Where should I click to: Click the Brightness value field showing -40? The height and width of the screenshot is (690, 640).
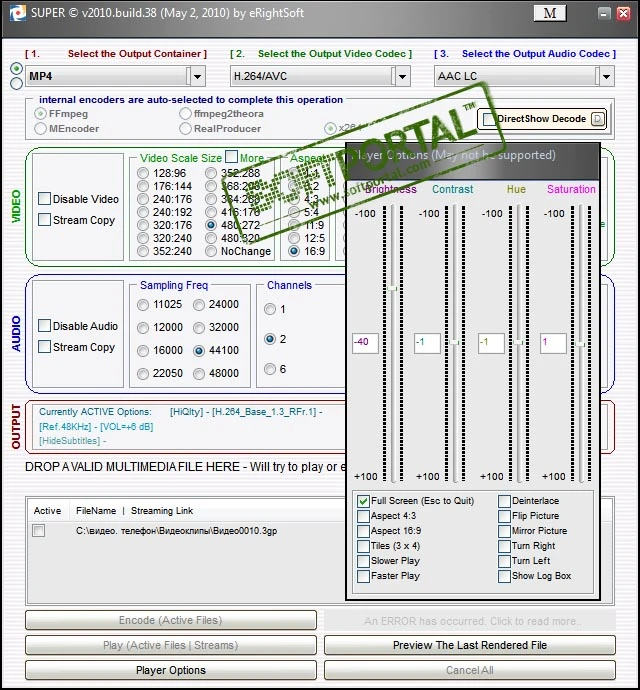(x=365, y=343)
